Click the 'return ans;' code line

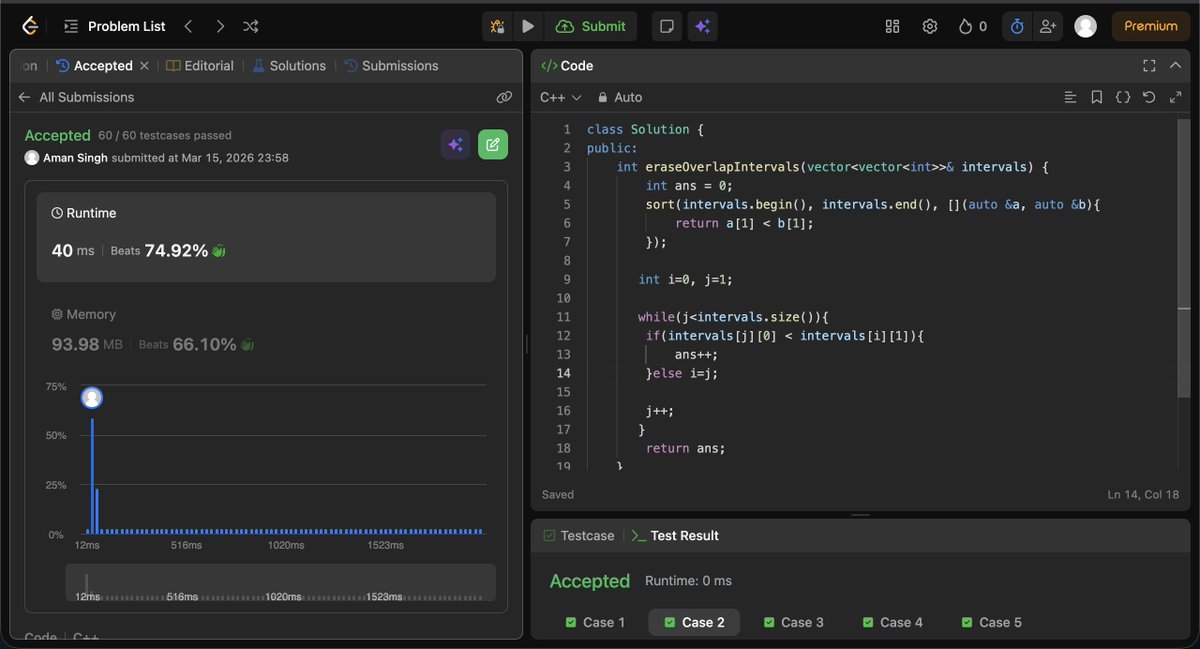pyautogui.click(x=685, y=448)
